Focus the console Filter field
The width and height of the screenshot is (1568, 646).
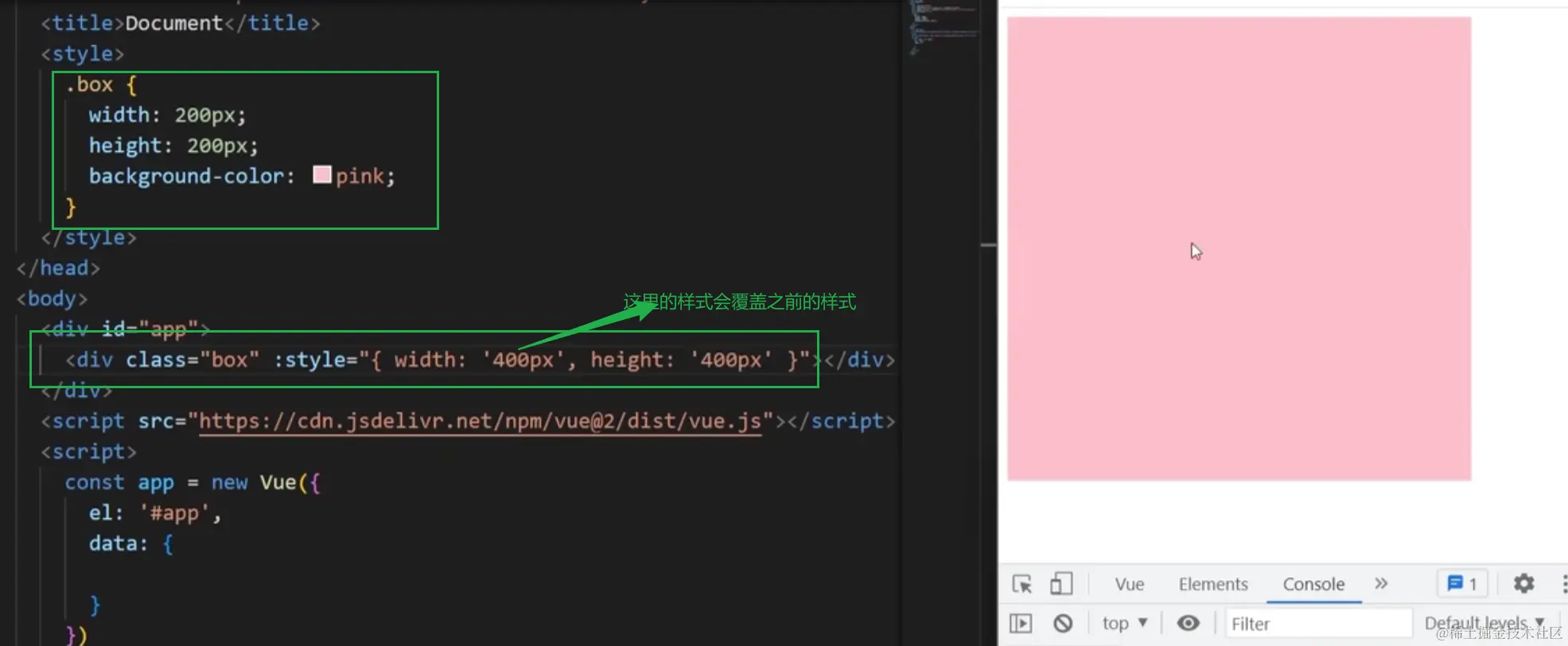[1318, 624]
